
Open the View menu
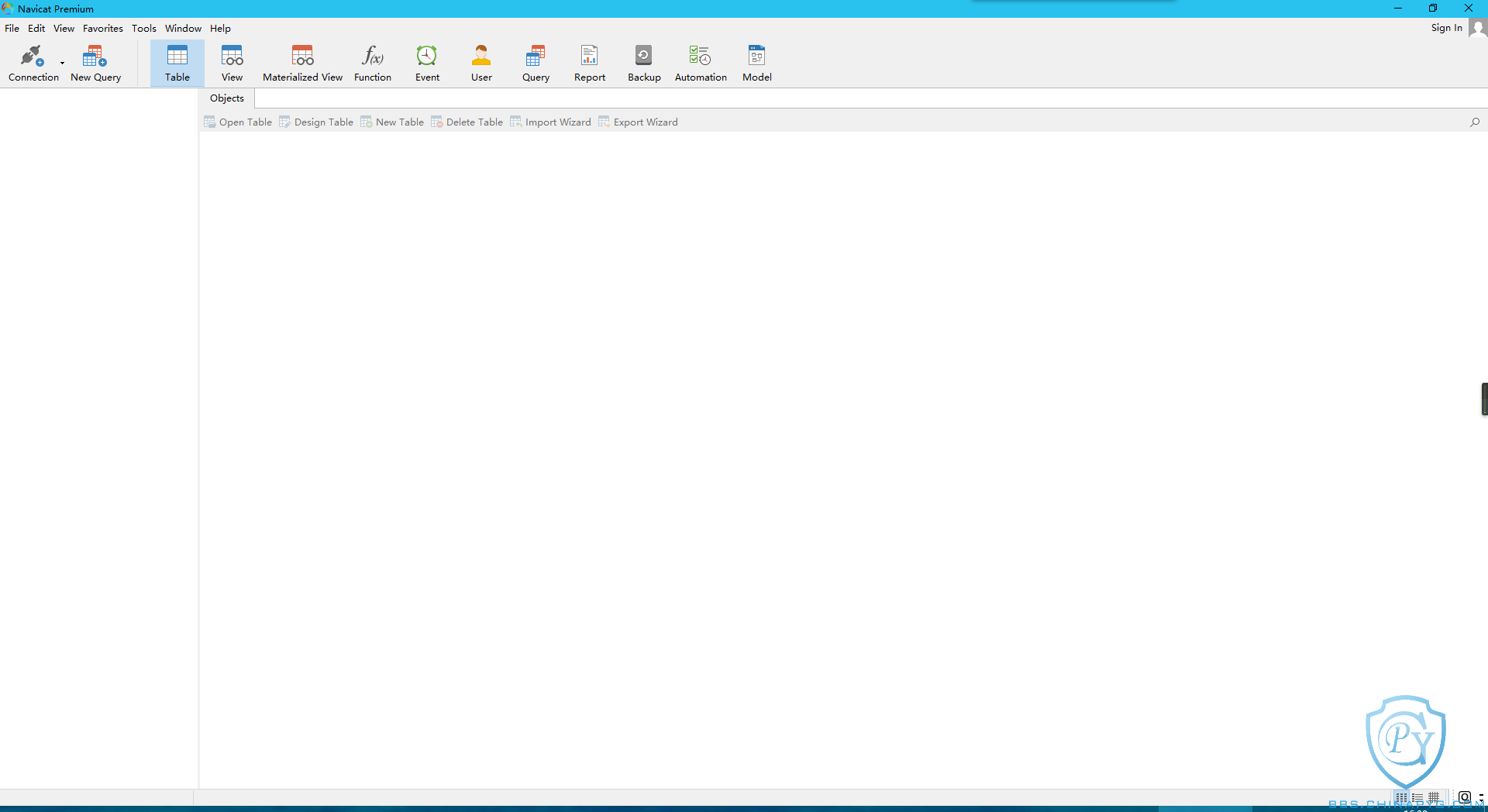(64, 28)
